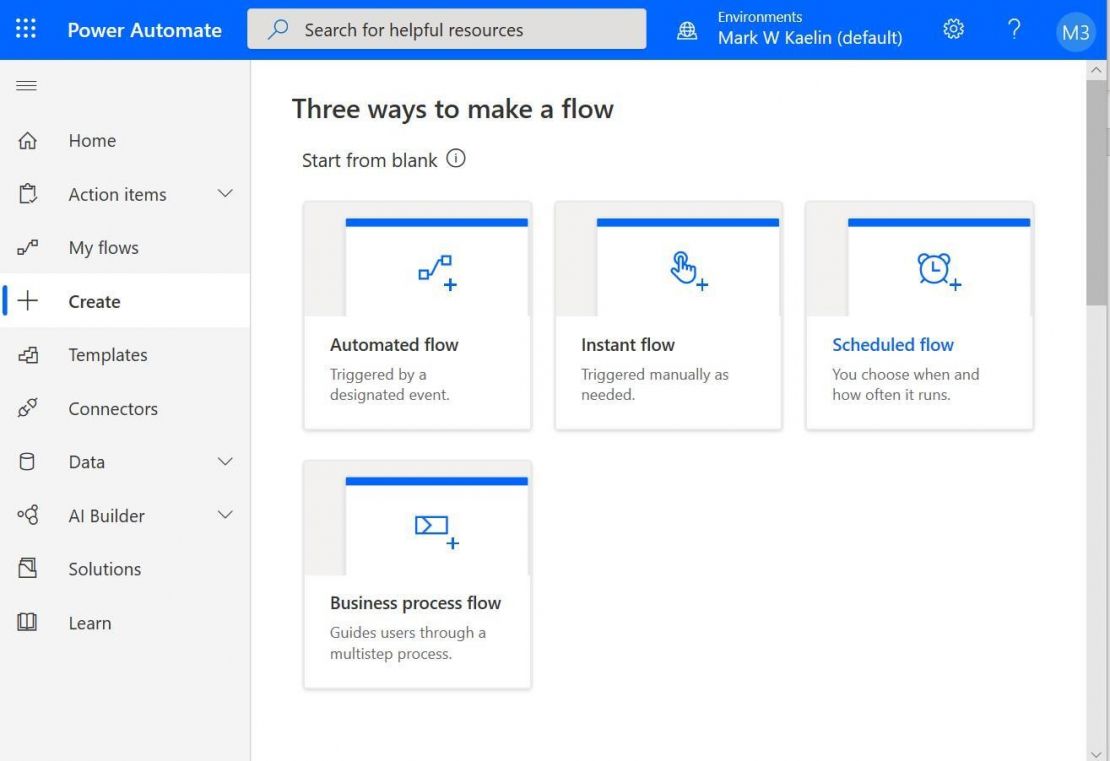Image resolution: width=1110 pixels, height=761 pixels.
Task: Select Create in the sidebar
Action: pos(93,300)
